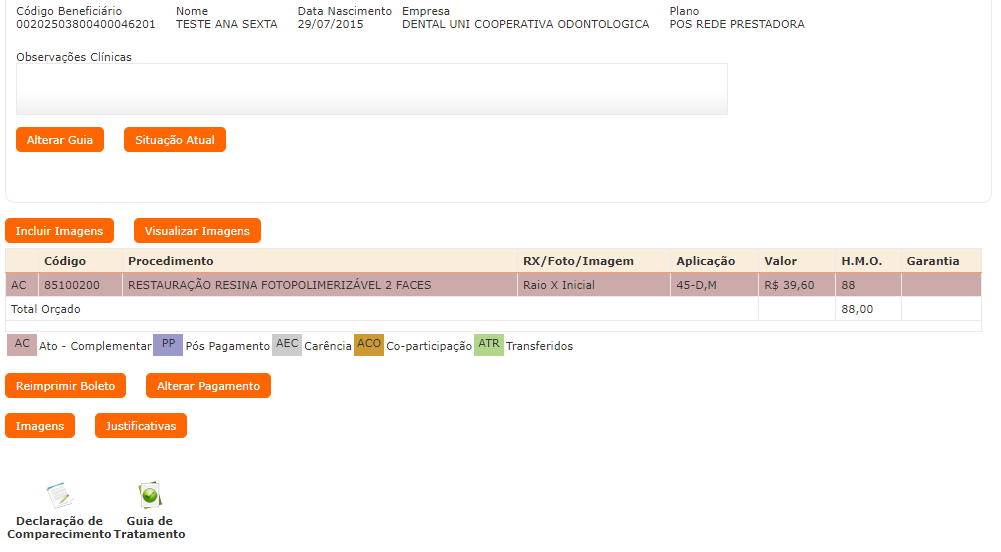Click the R$ 39,60 value cell

click(797, 285)
